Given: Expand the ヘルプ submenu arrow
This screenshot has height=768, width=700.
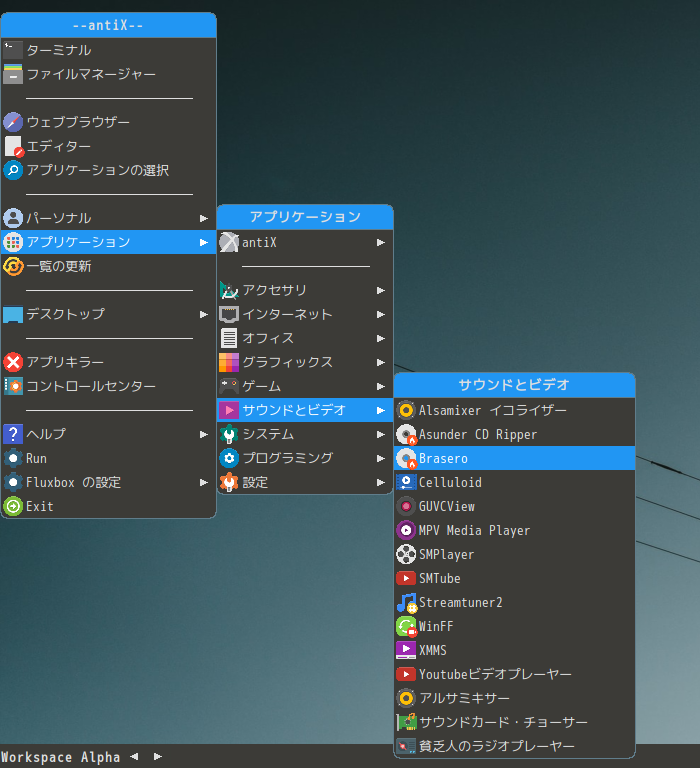Looking at the screenshot, I should click(x=204, y=434).
